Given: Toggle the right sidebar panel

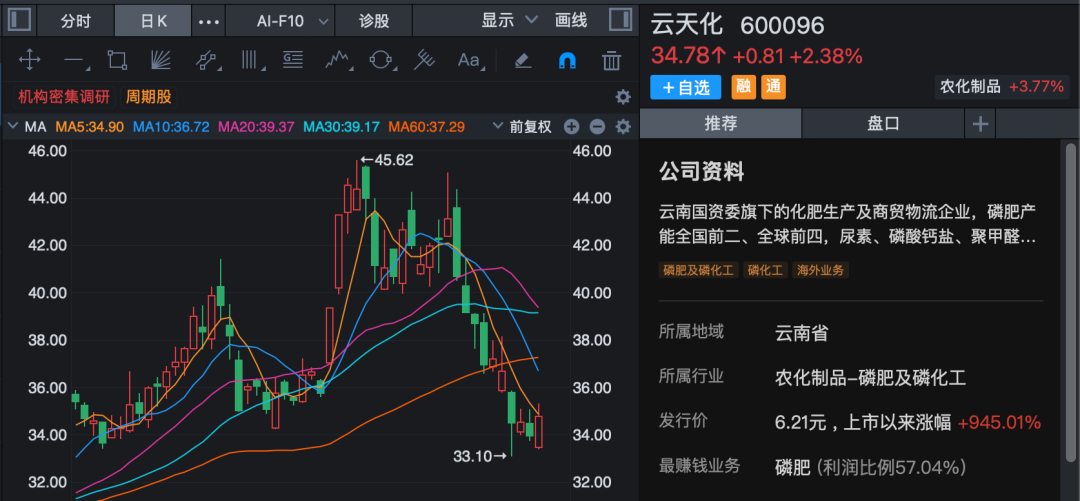Looking at the screenshot, I should pyautogui.click(x=620, y=20).
